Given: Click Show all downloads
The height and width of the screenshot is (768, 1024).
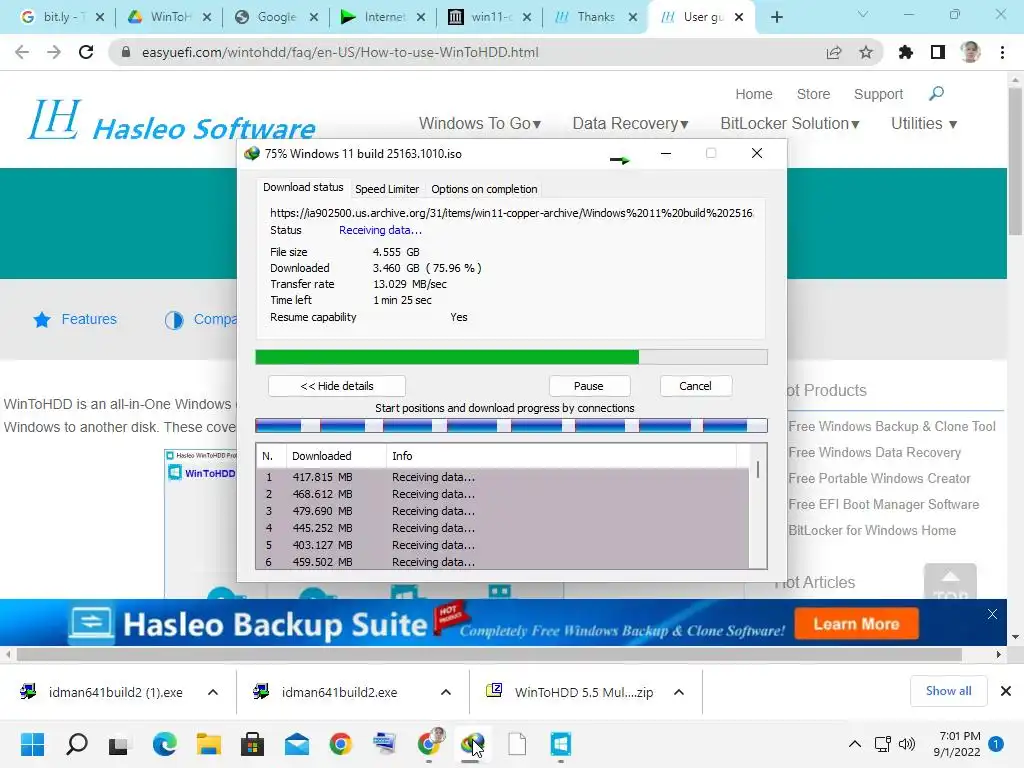Looking at the screenshot, I should [x=948, y=691].
